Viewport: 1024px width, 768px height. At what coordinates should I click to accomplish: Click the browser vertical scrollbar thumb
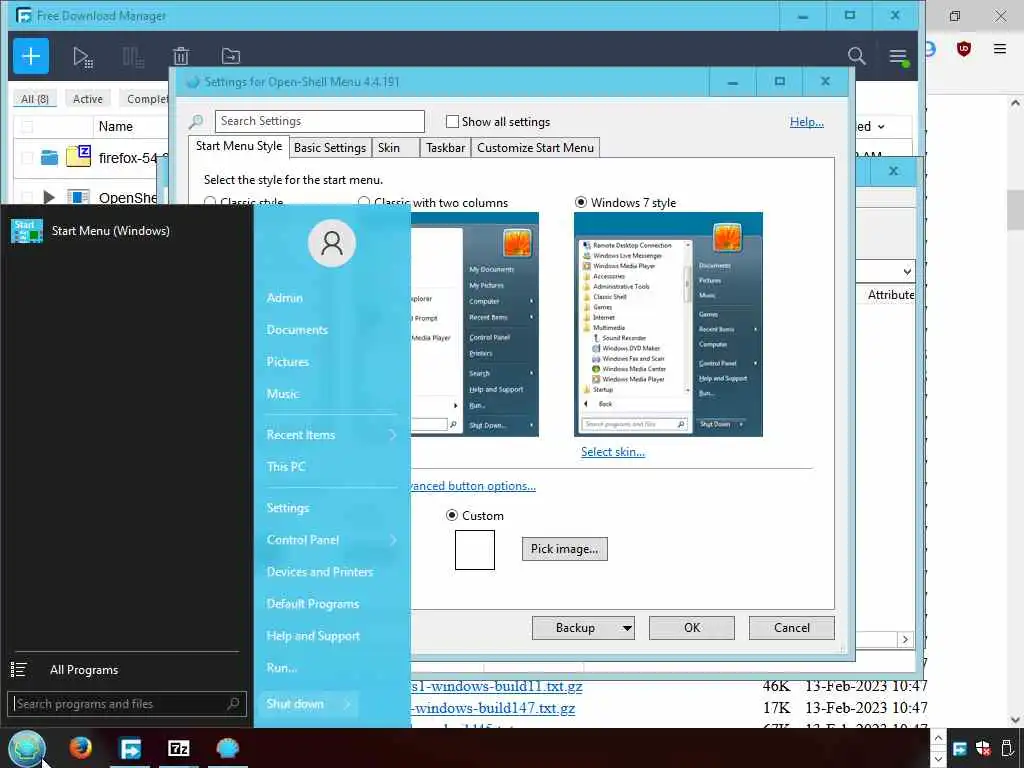1015,212
